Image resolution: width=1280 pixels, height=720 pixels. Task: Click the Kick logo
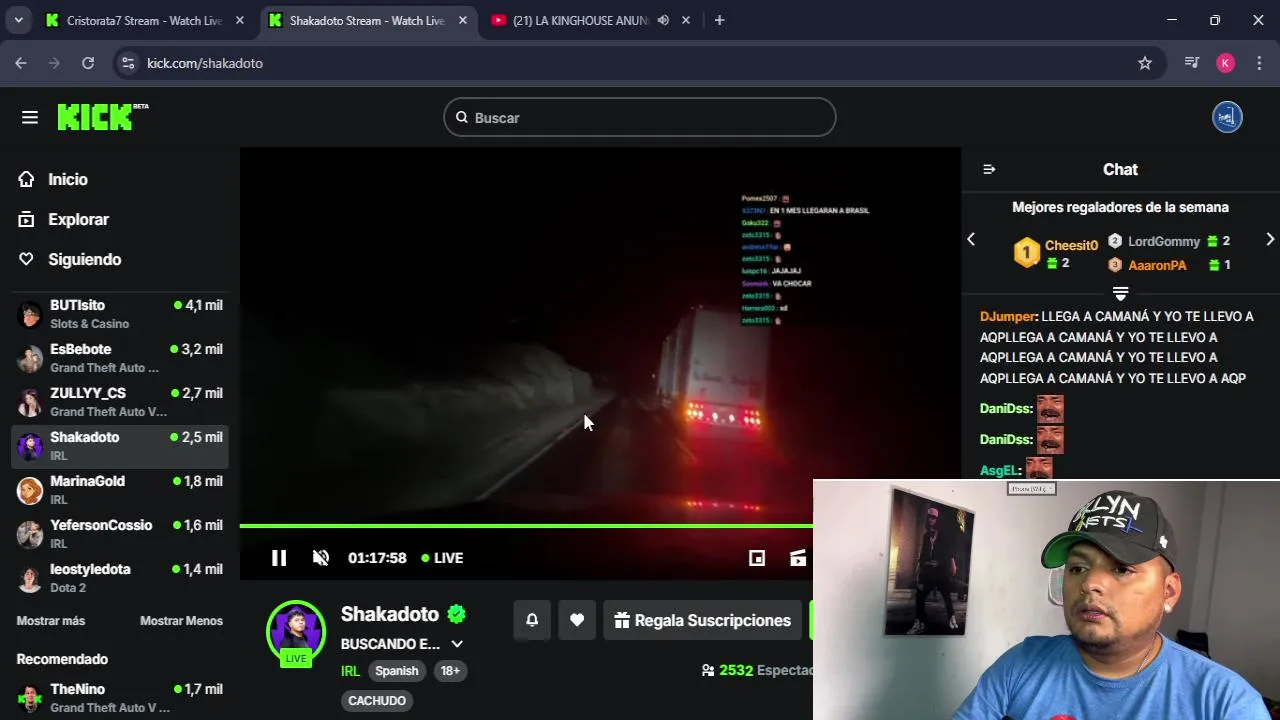[x=102, y=117]
